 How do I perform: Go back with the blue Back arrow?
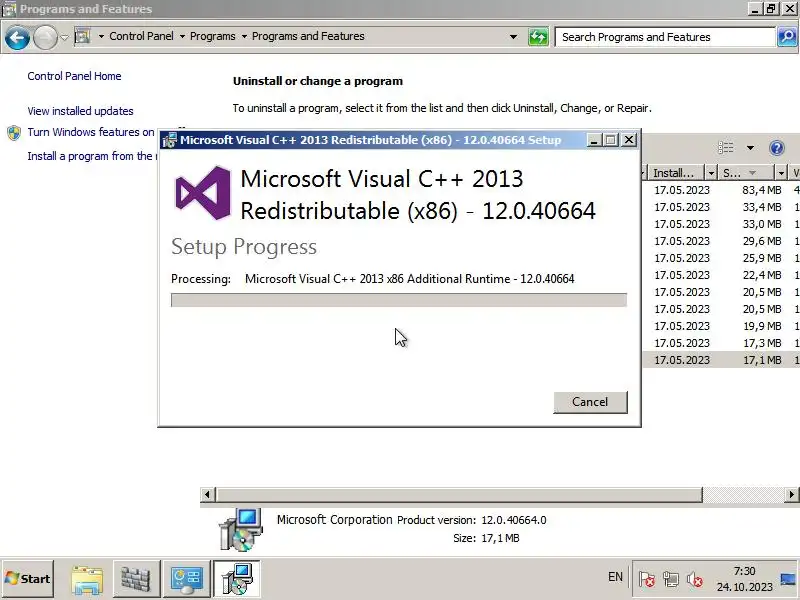17,37
